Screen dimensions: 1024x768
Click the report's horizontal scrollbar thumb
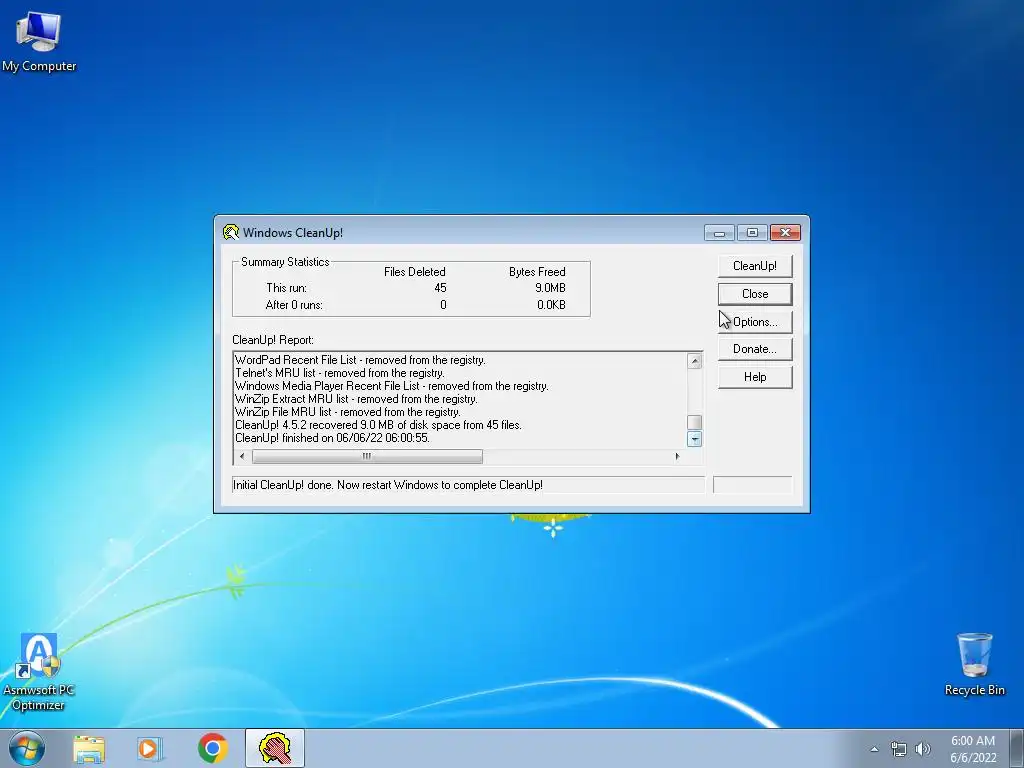367,456
